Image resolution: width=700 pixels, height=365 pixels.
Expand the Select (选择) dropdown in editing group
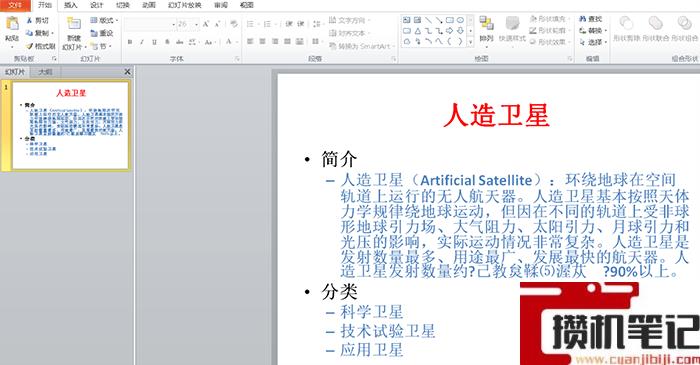[593, 42]
